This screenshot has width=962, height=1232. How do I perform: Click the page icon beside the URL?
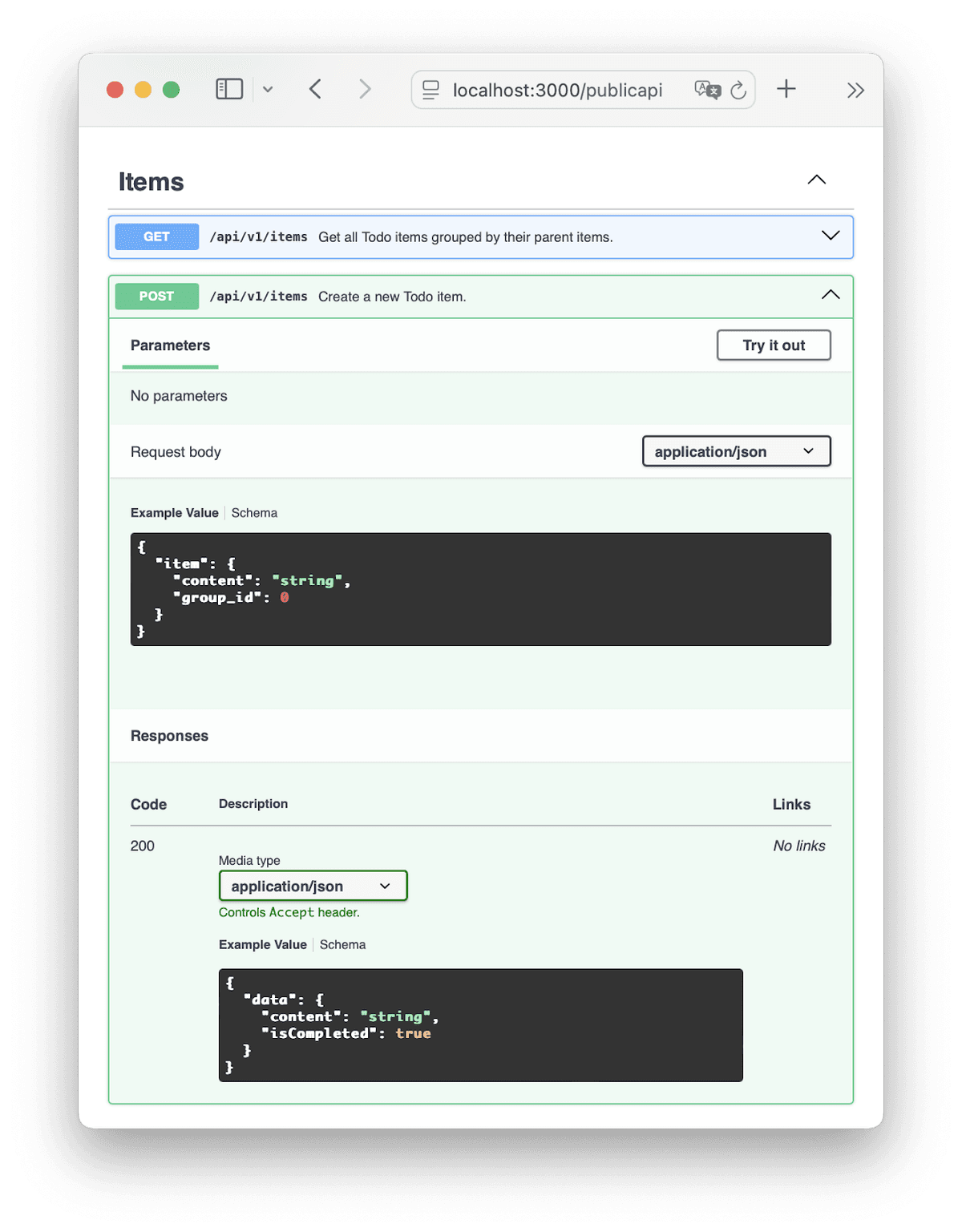click(430, 90)
